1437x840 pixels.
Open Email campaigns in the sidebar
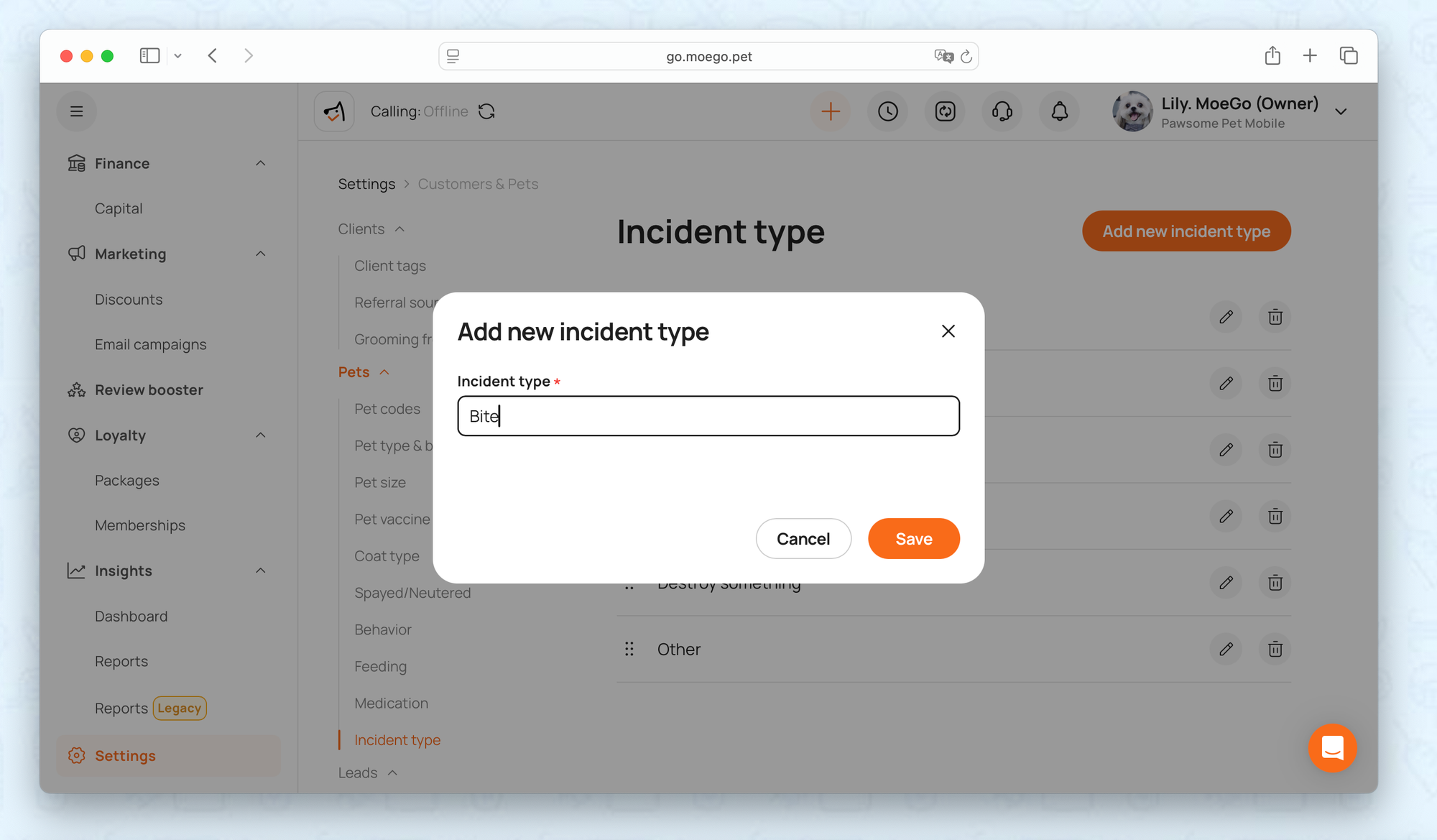[150, 344]
